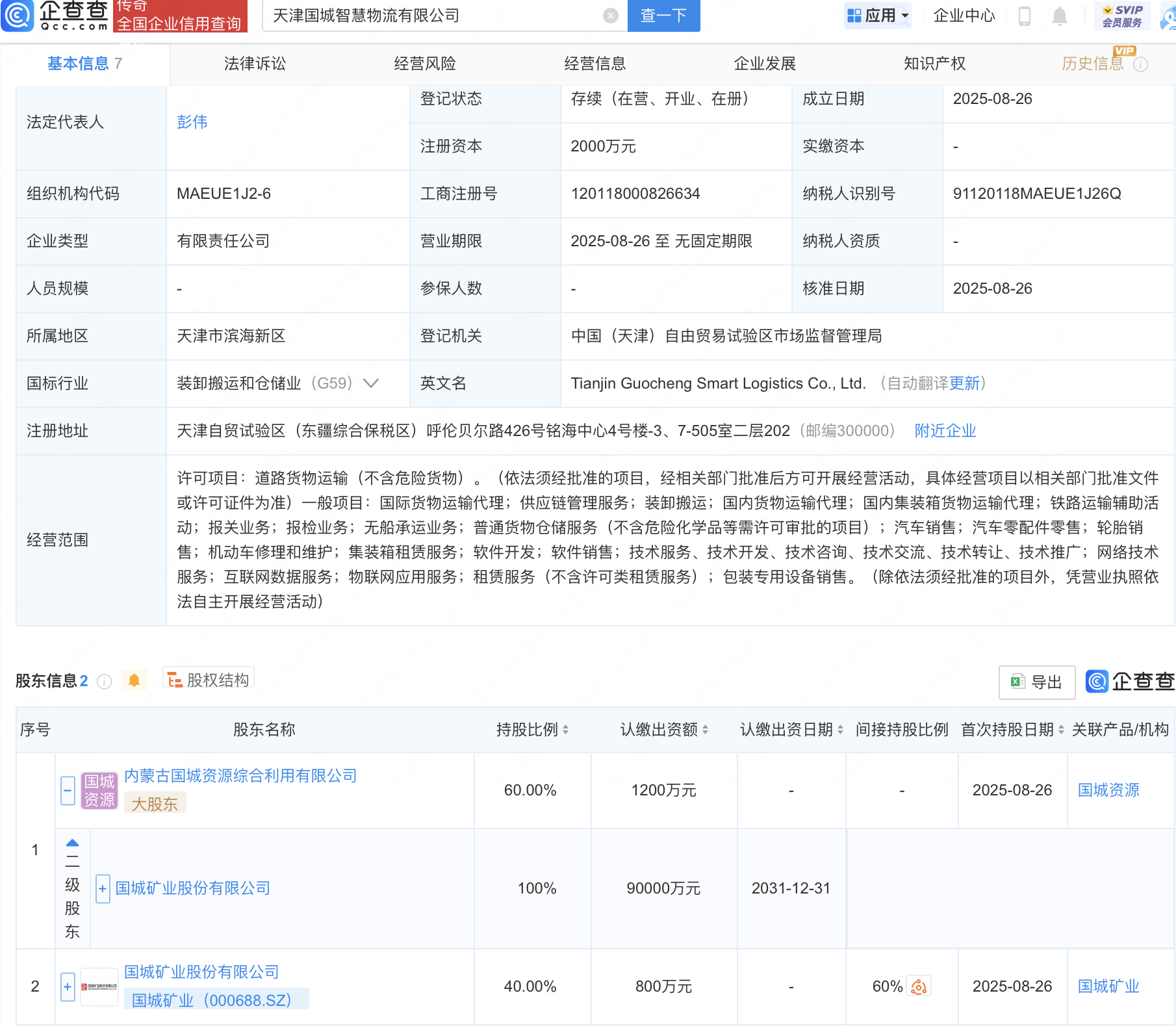Viewport: 1176px width, 1028px height.
Task: Click info icon beside 股东信息
Action: 104,681
